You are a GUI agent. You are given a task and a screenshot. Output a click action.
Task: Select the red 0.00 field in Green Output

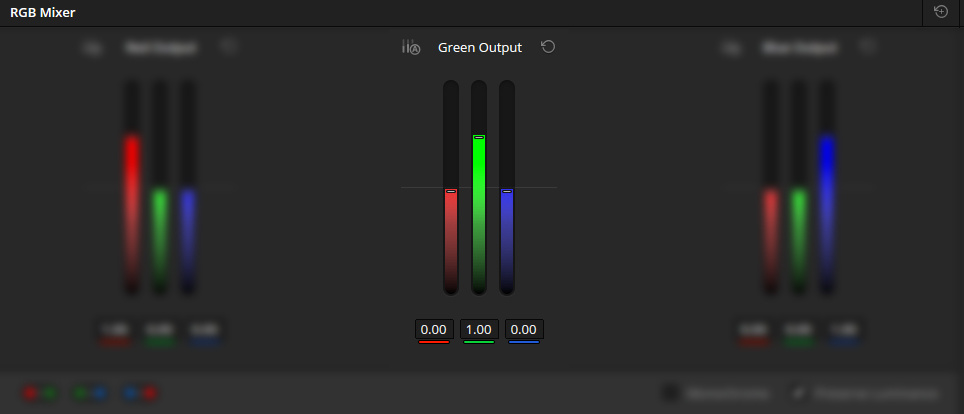[434, 330]
